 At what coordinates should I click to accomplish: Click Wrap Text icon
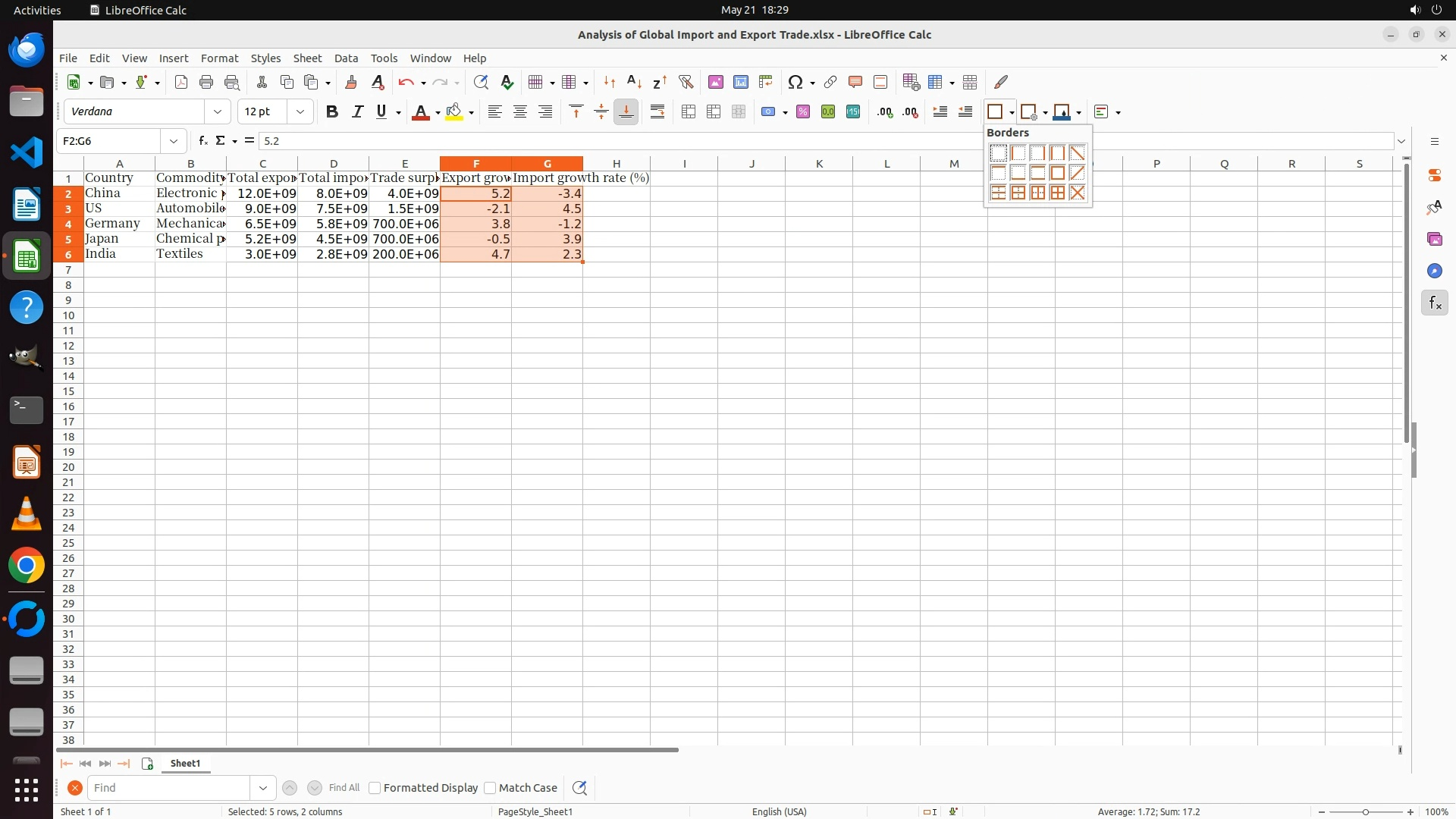click(657, 112)
